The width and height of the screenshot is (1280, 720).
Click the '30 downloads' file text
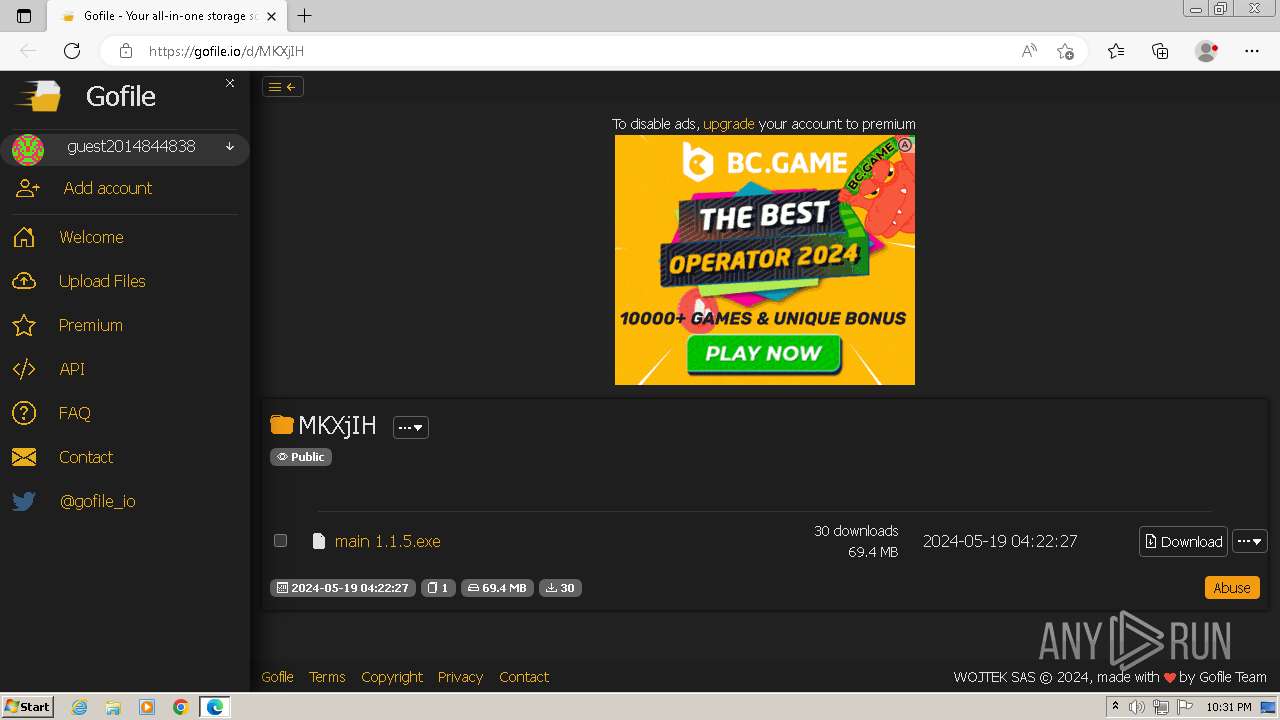click(x=856, y=531)
